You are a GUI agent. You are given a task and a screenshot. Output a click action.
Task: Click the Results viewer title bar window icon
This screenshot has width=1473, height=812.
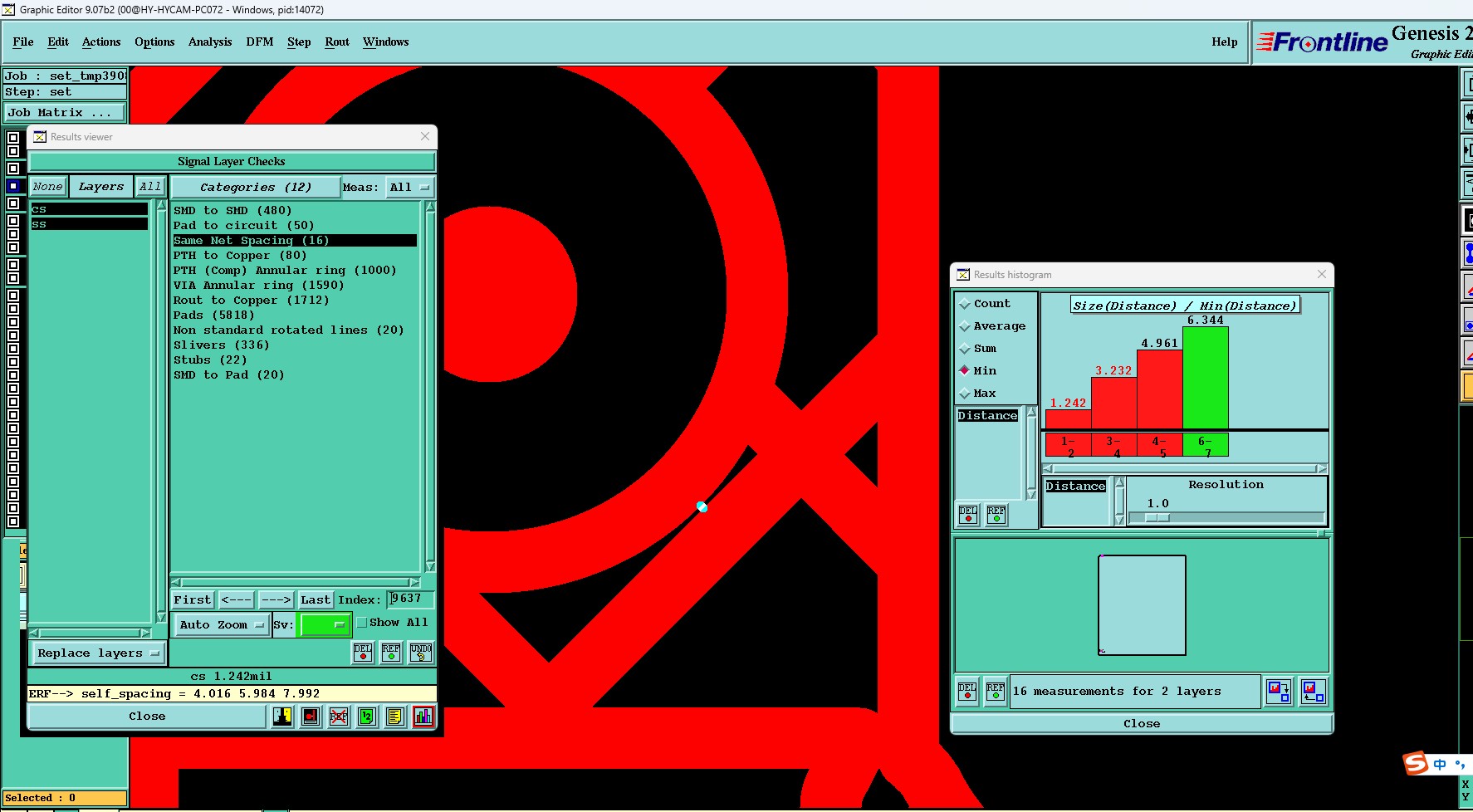[40, 137]
